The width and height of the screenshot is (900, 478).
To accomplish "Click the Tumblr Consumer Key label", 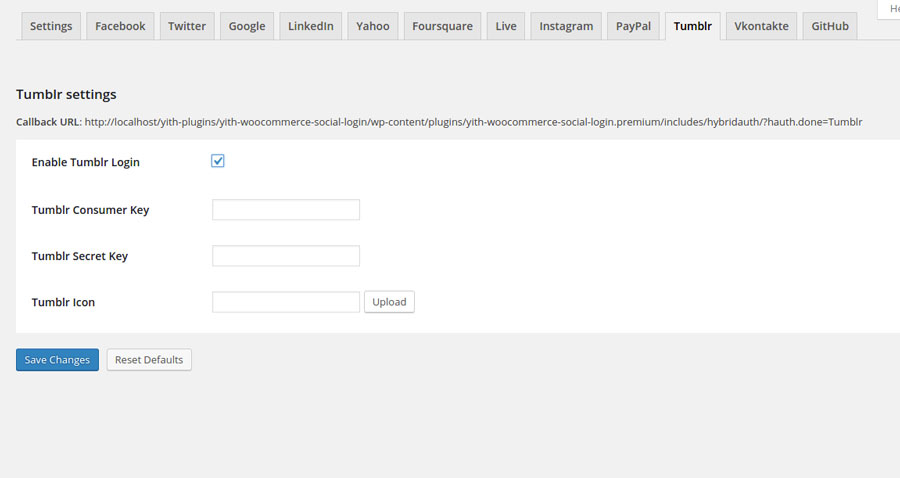I will coord(90,210).
